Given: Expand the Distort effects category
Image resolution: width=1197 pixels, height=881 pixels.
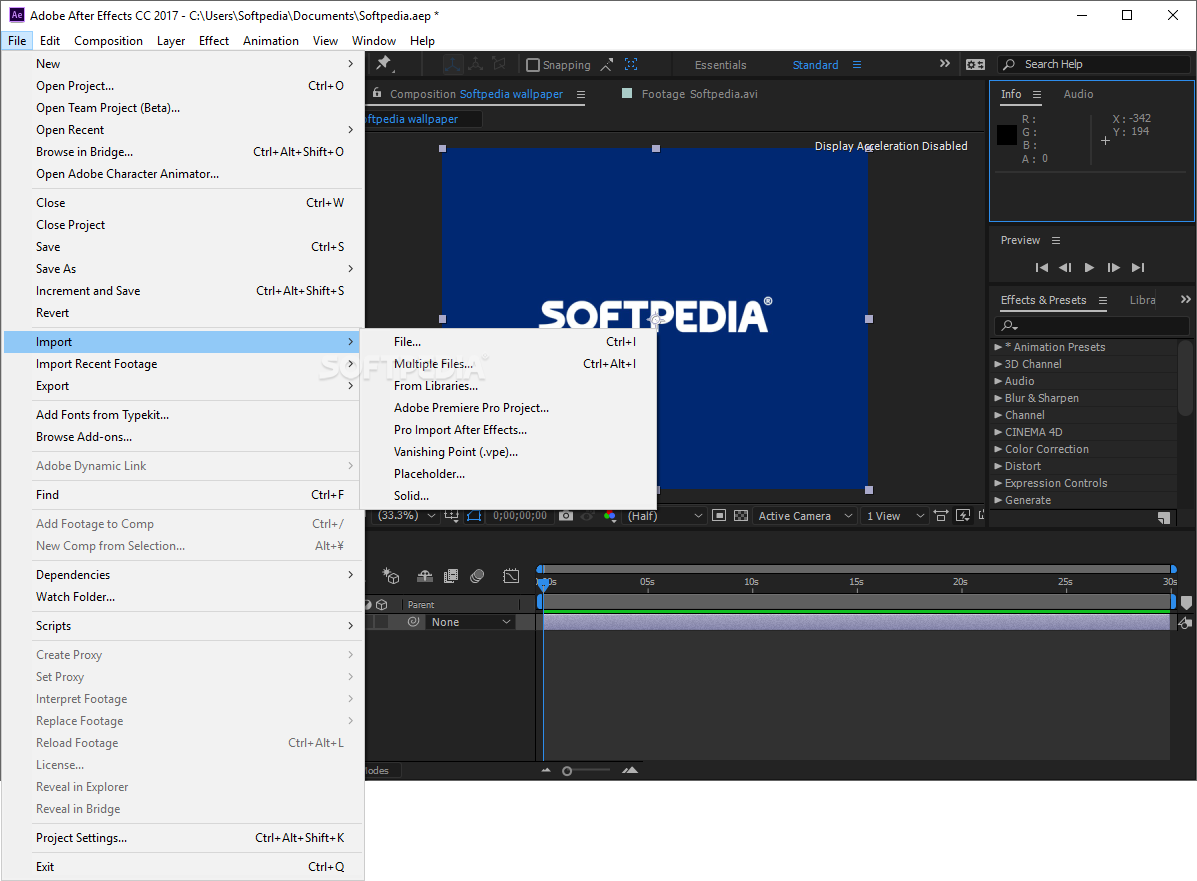Looking at the screenshot, I should [998, 466].
